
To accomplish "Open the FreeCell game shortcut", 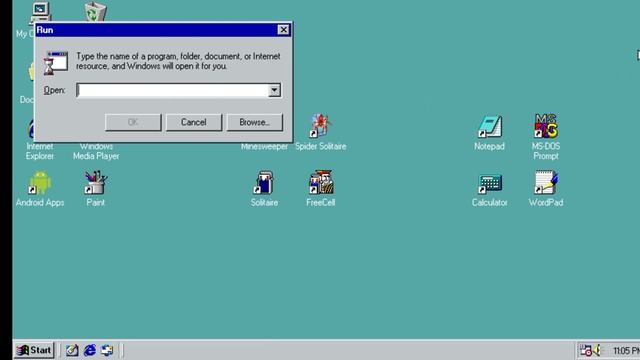I will (x=320, y=183).
